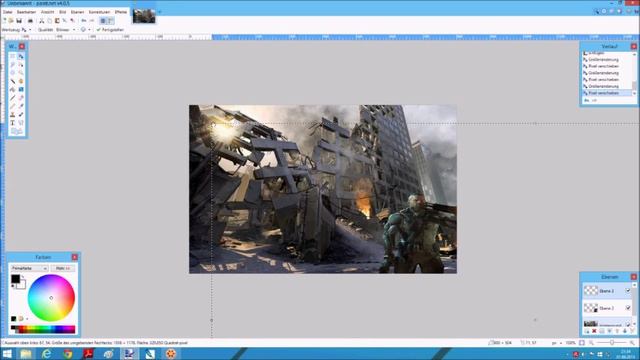Open Internet Explorer from the taskbar
640x360 pixels.
click(x=47, y=353)
